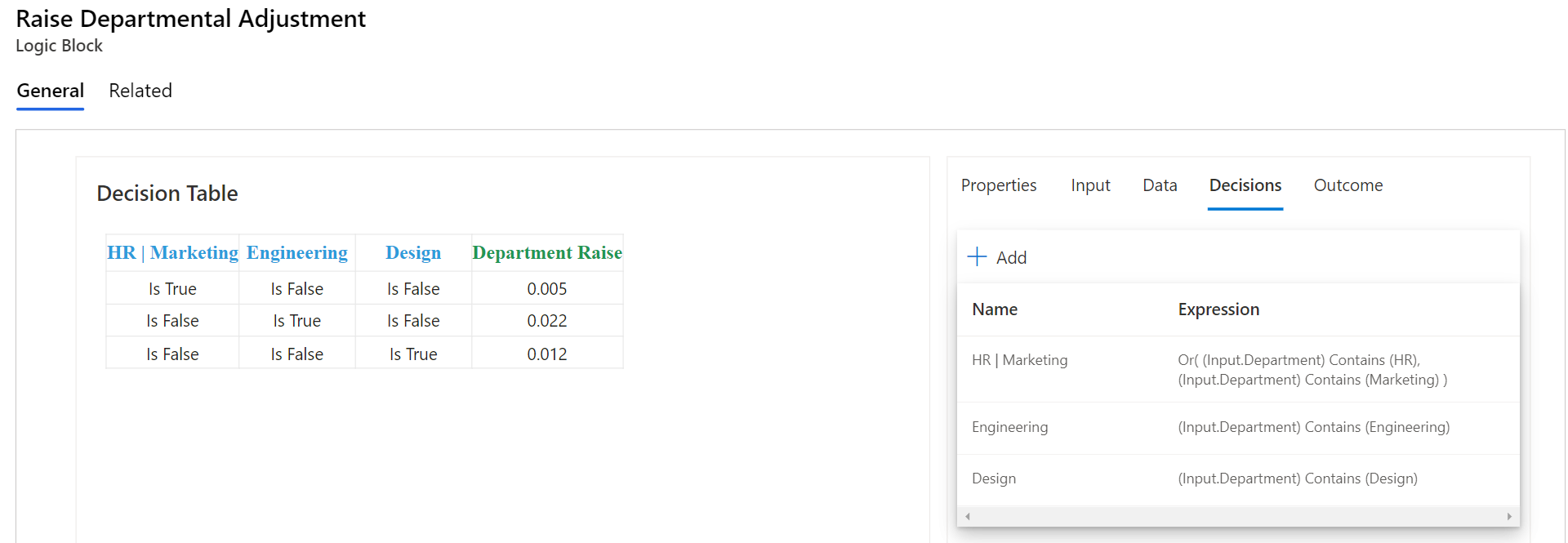Viewport: 1568px width, 543px height.
Task: Switch to the Related tab
Action: (x=140, y=91)
